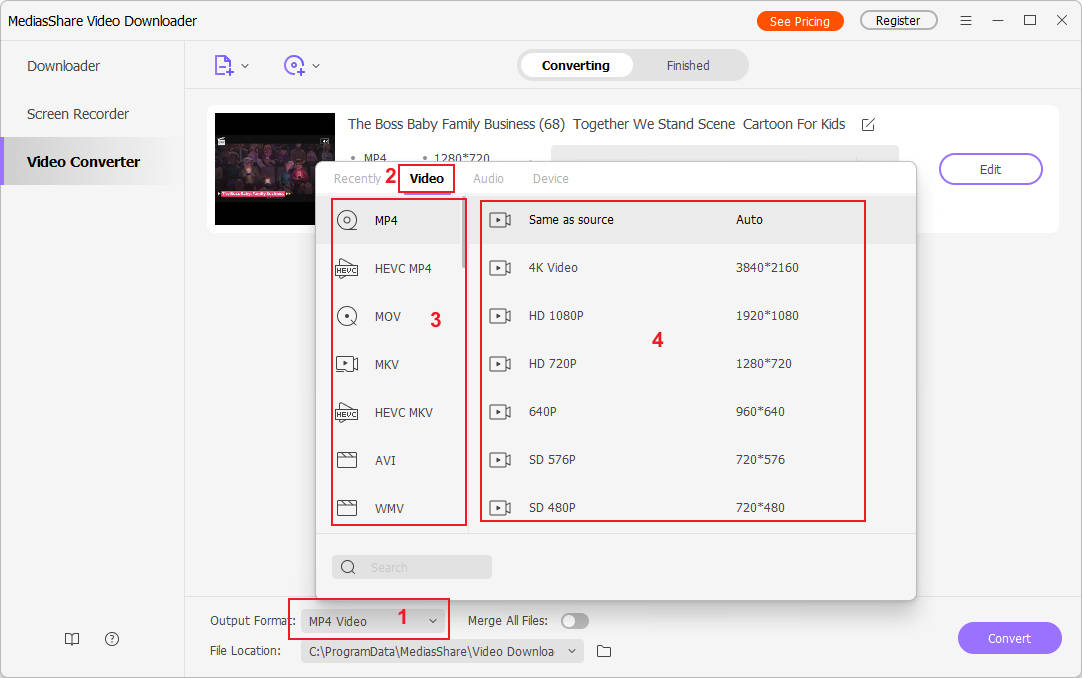Image resolution: width=1082 pixels, height=678 pixels.
Task: Select the 720*576 resolution text
Action: pos(760,459)
